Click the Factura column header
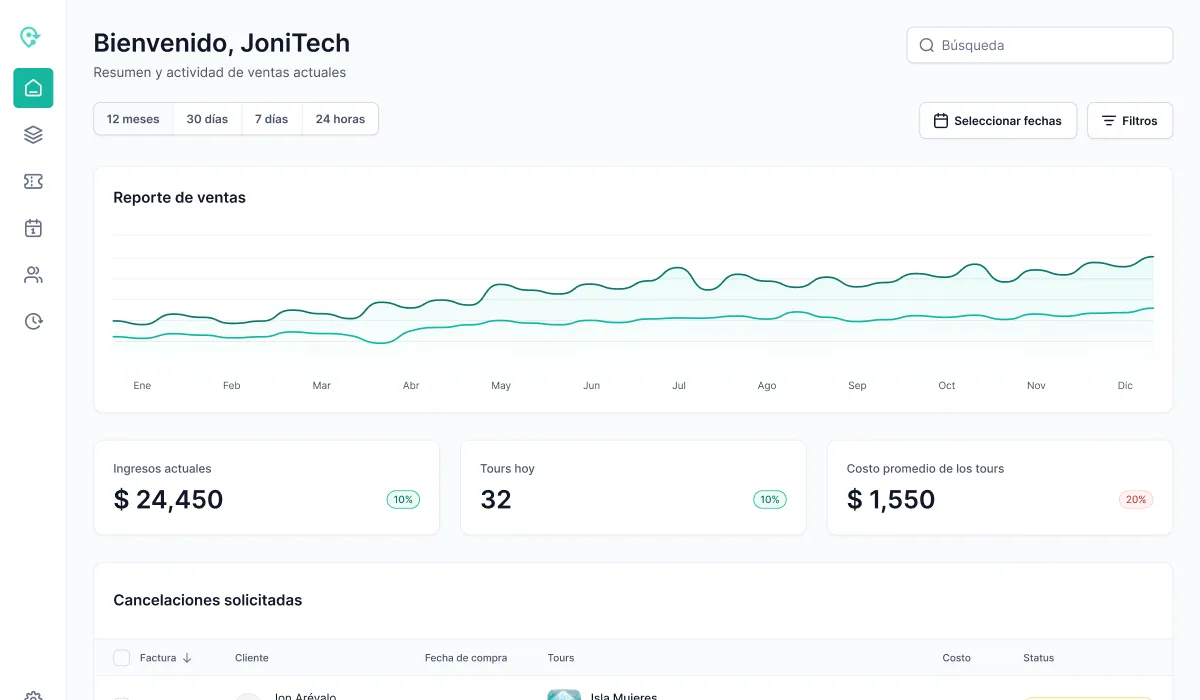Viewport: 1200px width, 700px height. tap(158, 658)
